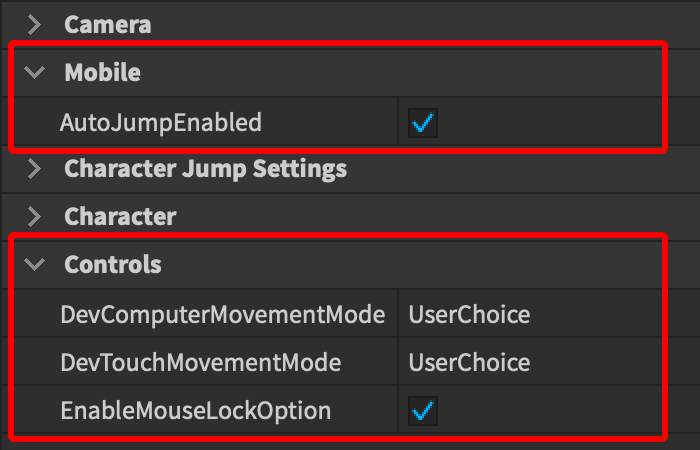Click the column divider beside DevTouchMovementMode
The image size is (700, 450).
(x=397, y=362)
